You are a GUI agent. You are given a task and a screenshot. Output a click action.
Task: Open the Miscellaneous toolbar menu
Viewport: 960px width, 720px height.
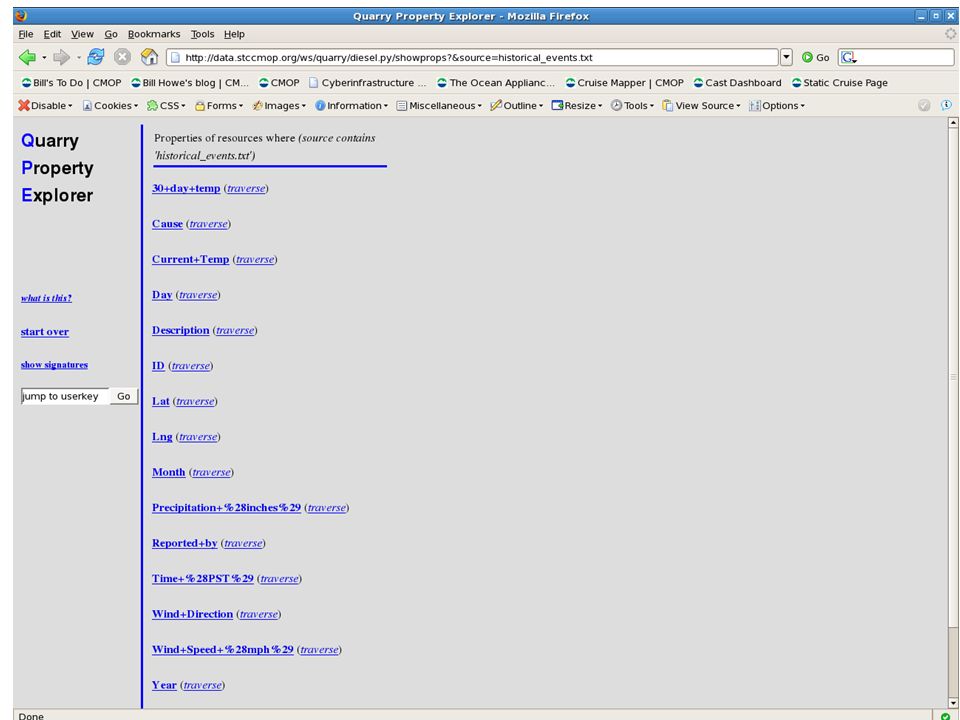click(439, 106)
